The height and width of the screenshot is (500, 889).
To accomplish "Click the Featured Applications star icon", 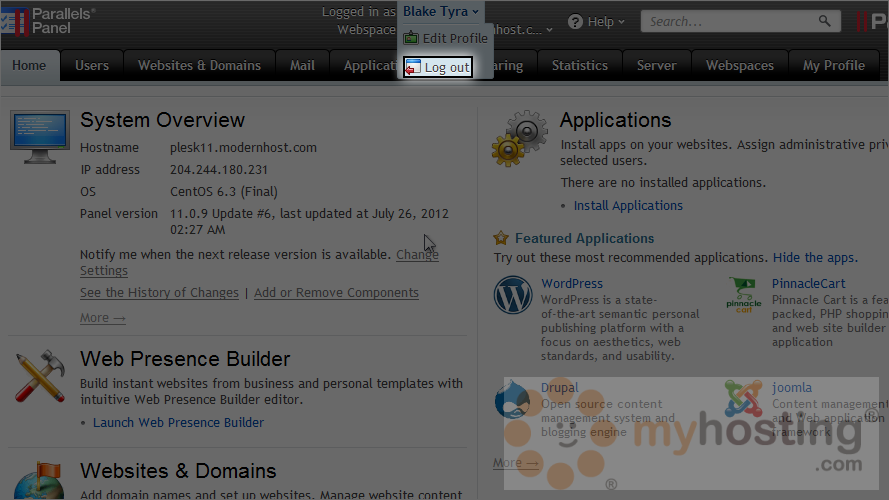I will click(x=501, y=238).
